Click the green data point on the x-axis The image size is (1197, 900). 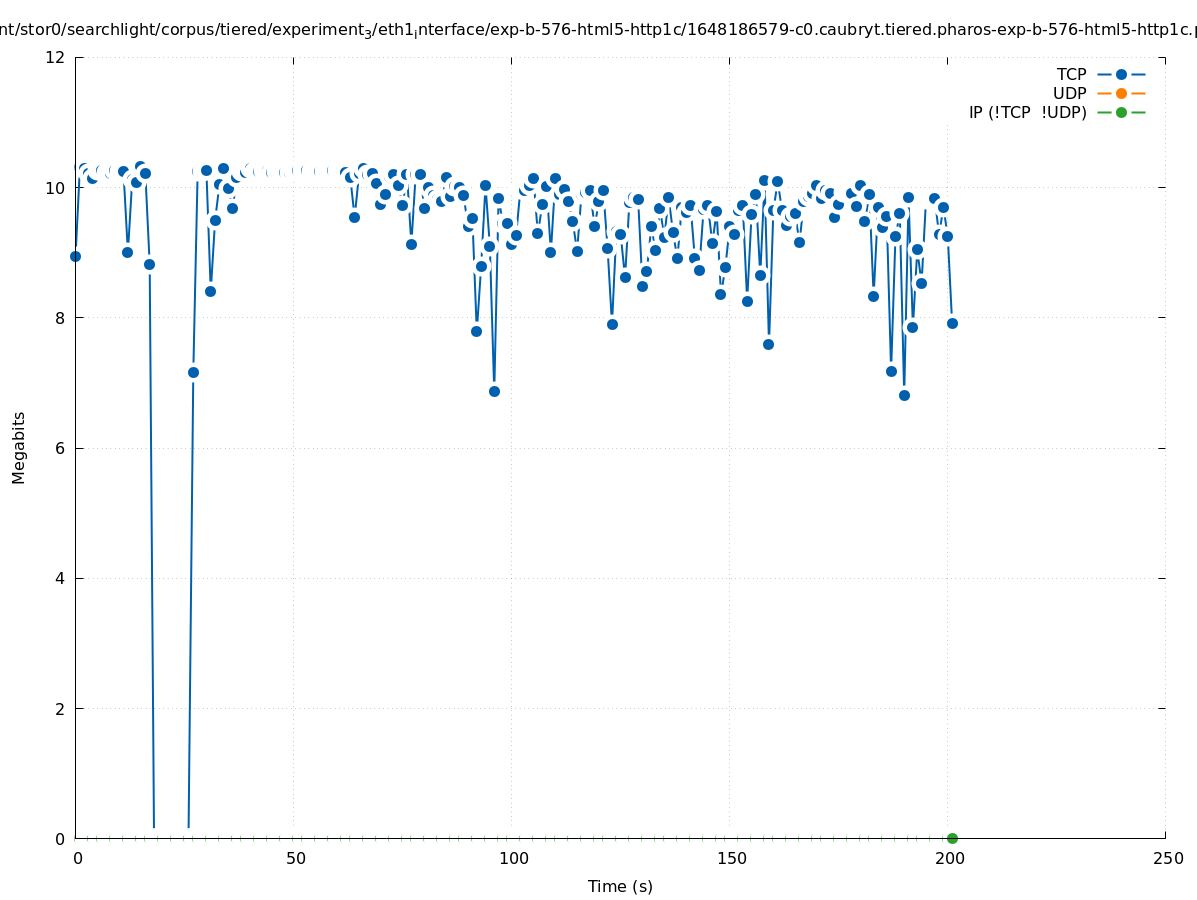(x=952, y=838)
